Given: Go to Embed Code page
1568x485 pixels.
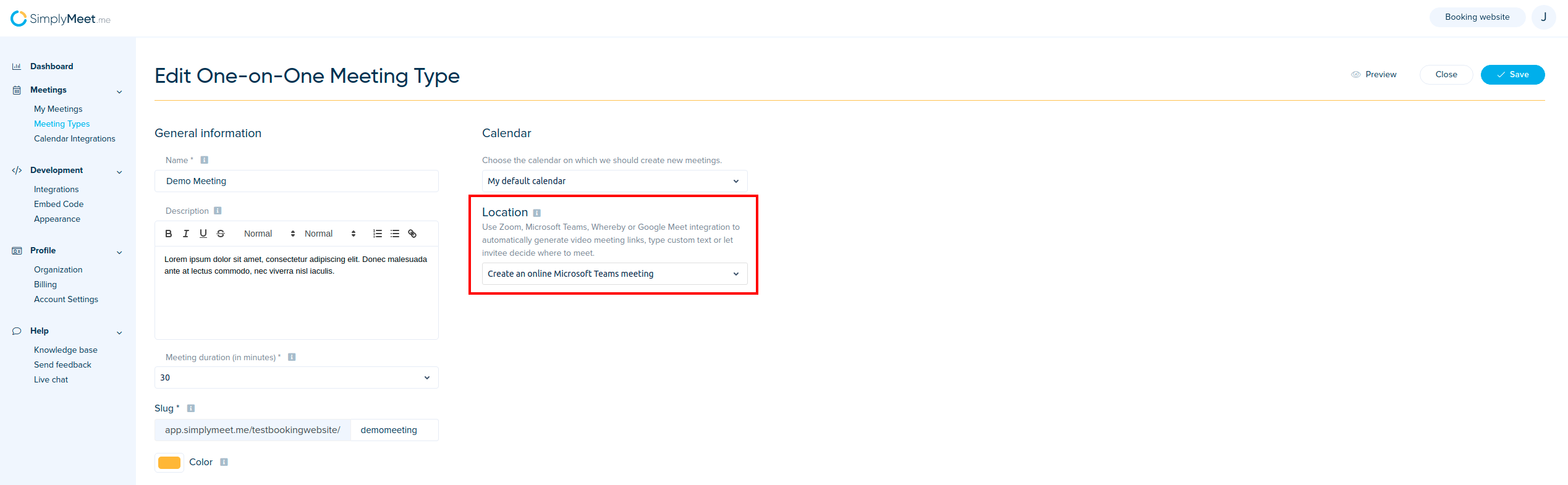Looking at the screenshot, I should [59, 204].
